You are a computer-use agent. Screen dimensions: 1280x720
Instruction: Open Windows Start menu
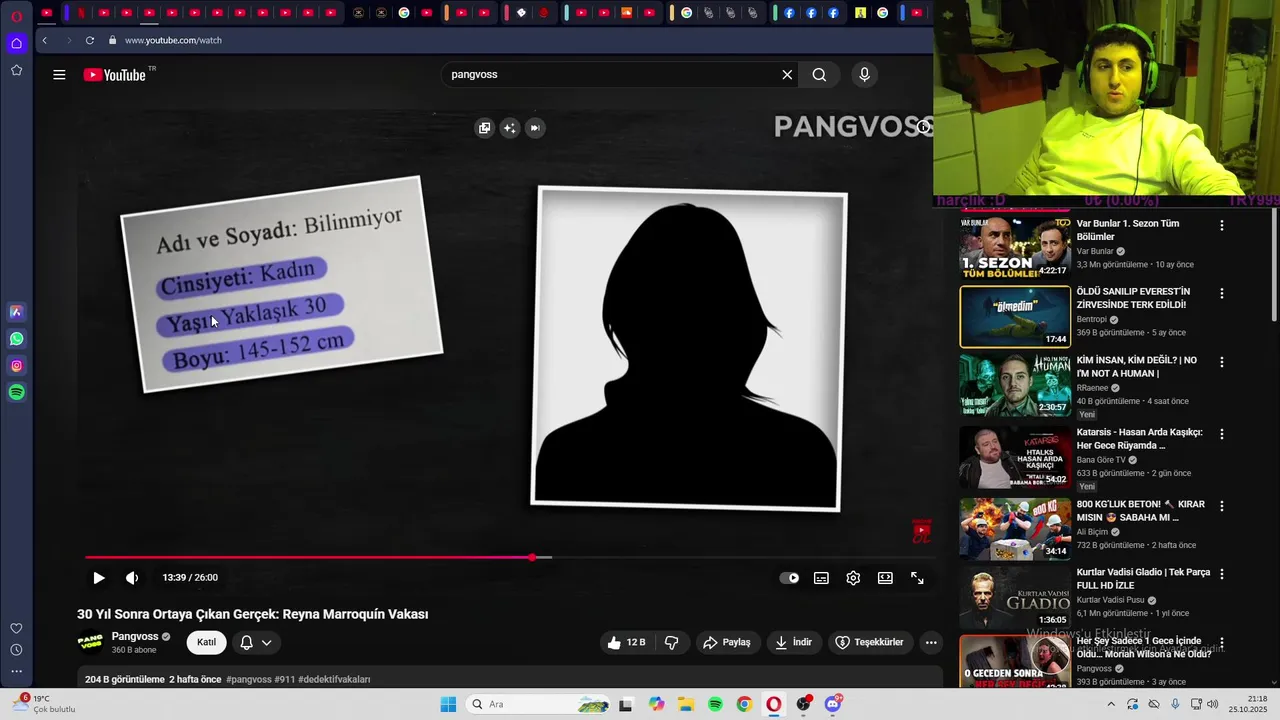448,704
